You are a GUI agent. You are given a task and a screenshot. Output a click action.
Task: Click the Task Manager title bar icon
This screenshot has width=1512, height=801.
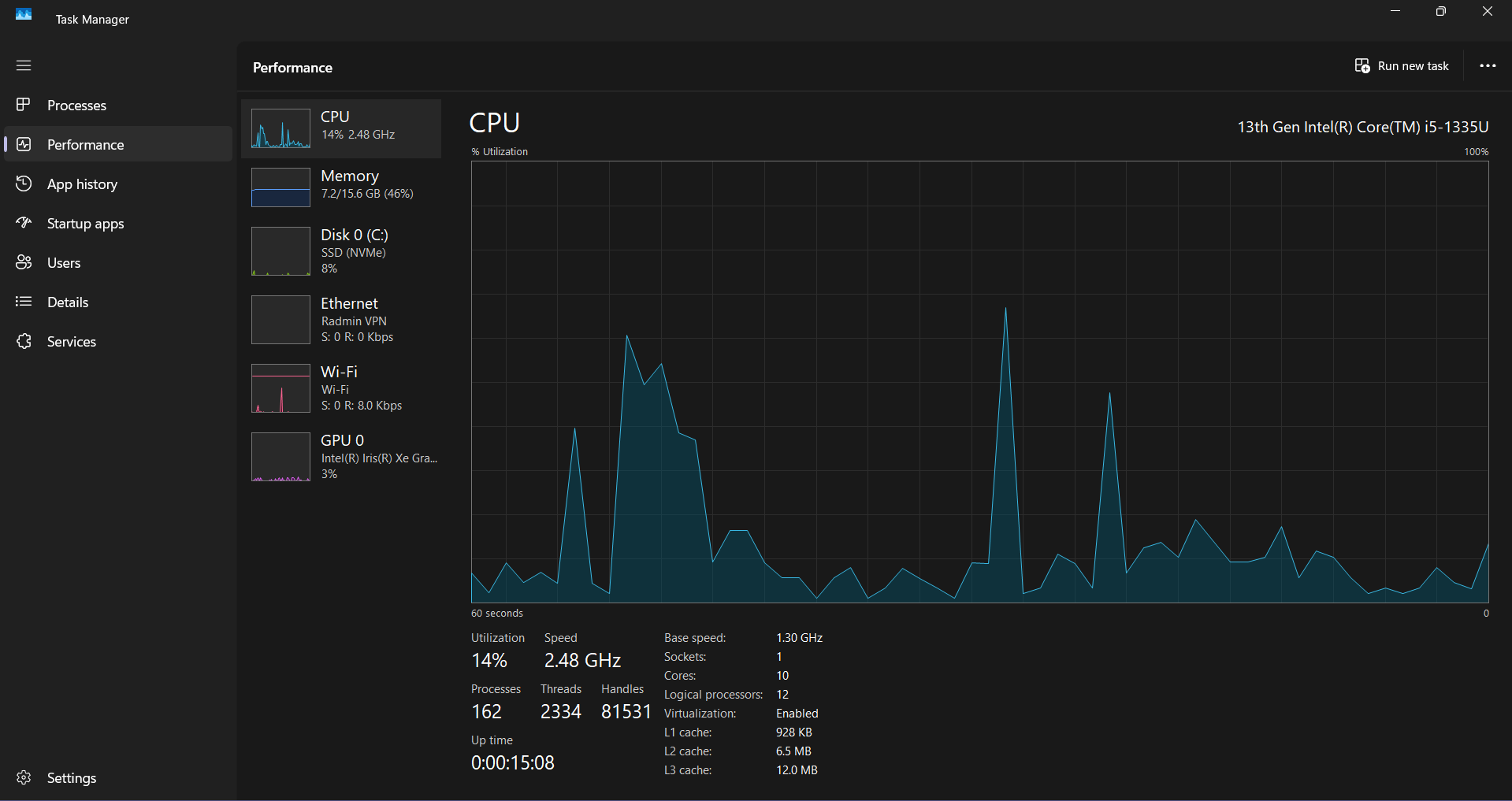click(24, 14)
